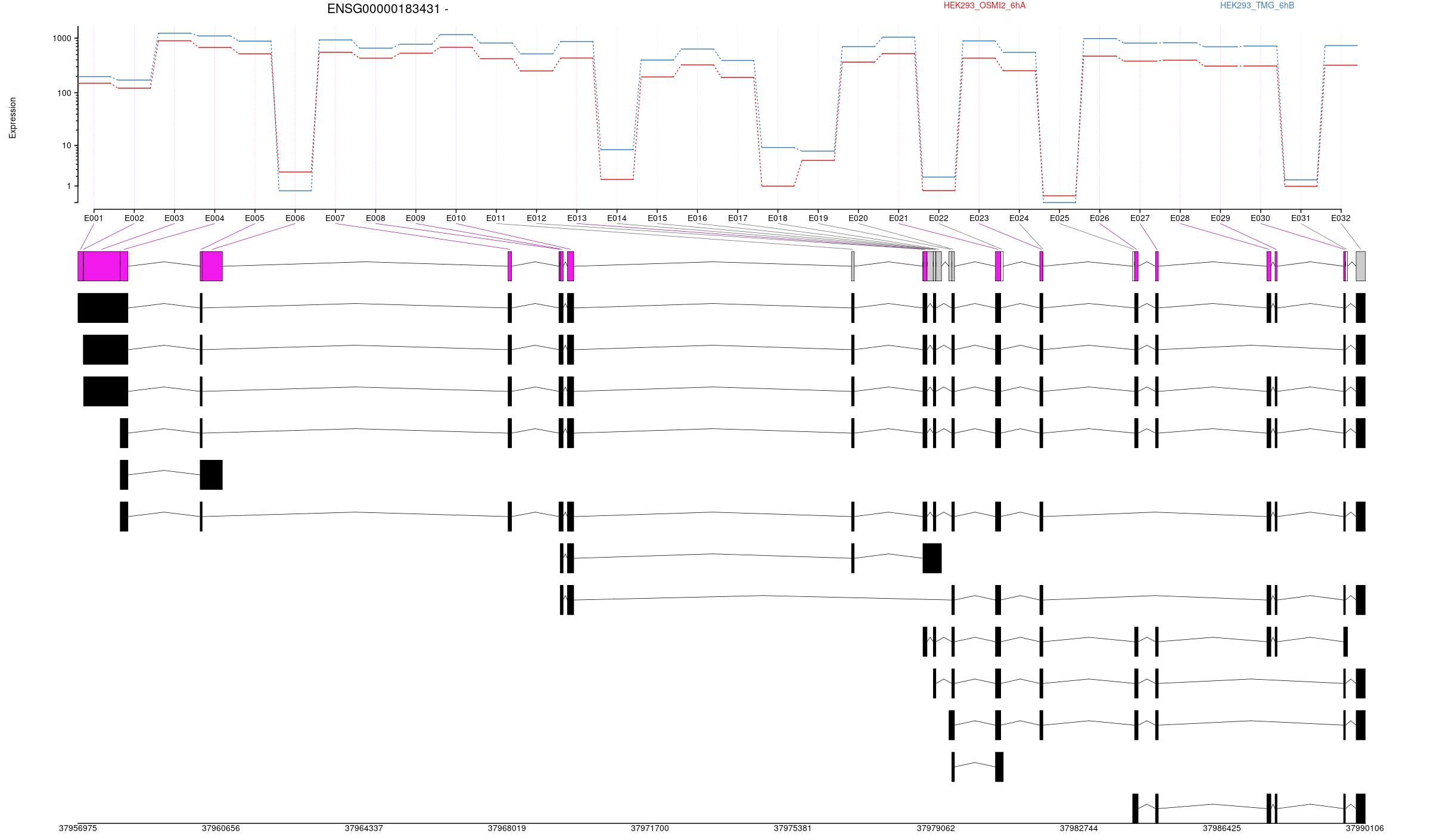Click the exon label E019
The height and width of the screenshot is (840, 1430).
pos(818,218)
